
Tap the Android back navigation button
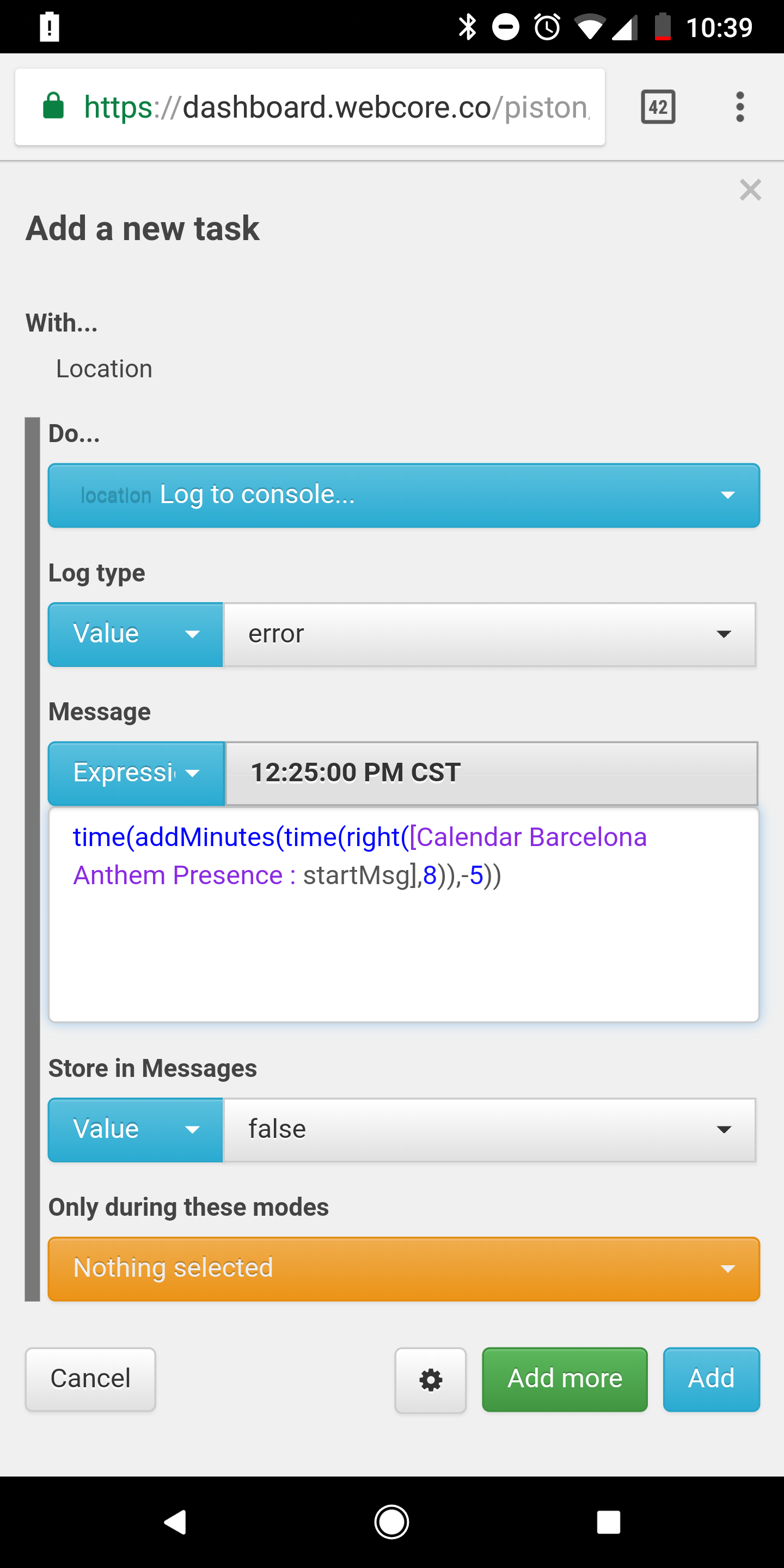tap(175, 1522)
